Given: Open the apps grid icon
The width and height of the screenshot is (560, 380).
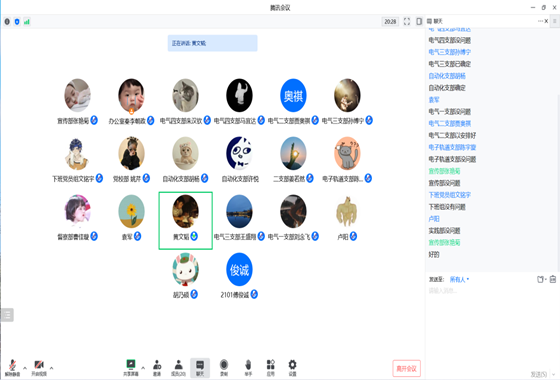Looking at the screenshot, I should (x=271, y=368).
